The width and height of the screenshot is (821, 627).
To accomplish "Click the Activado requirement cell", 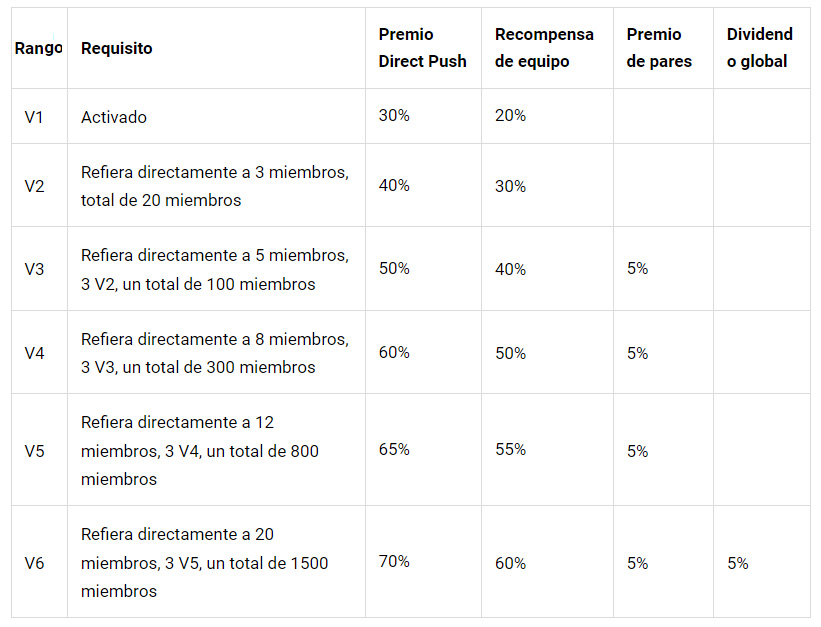I will tap(114, 117).
